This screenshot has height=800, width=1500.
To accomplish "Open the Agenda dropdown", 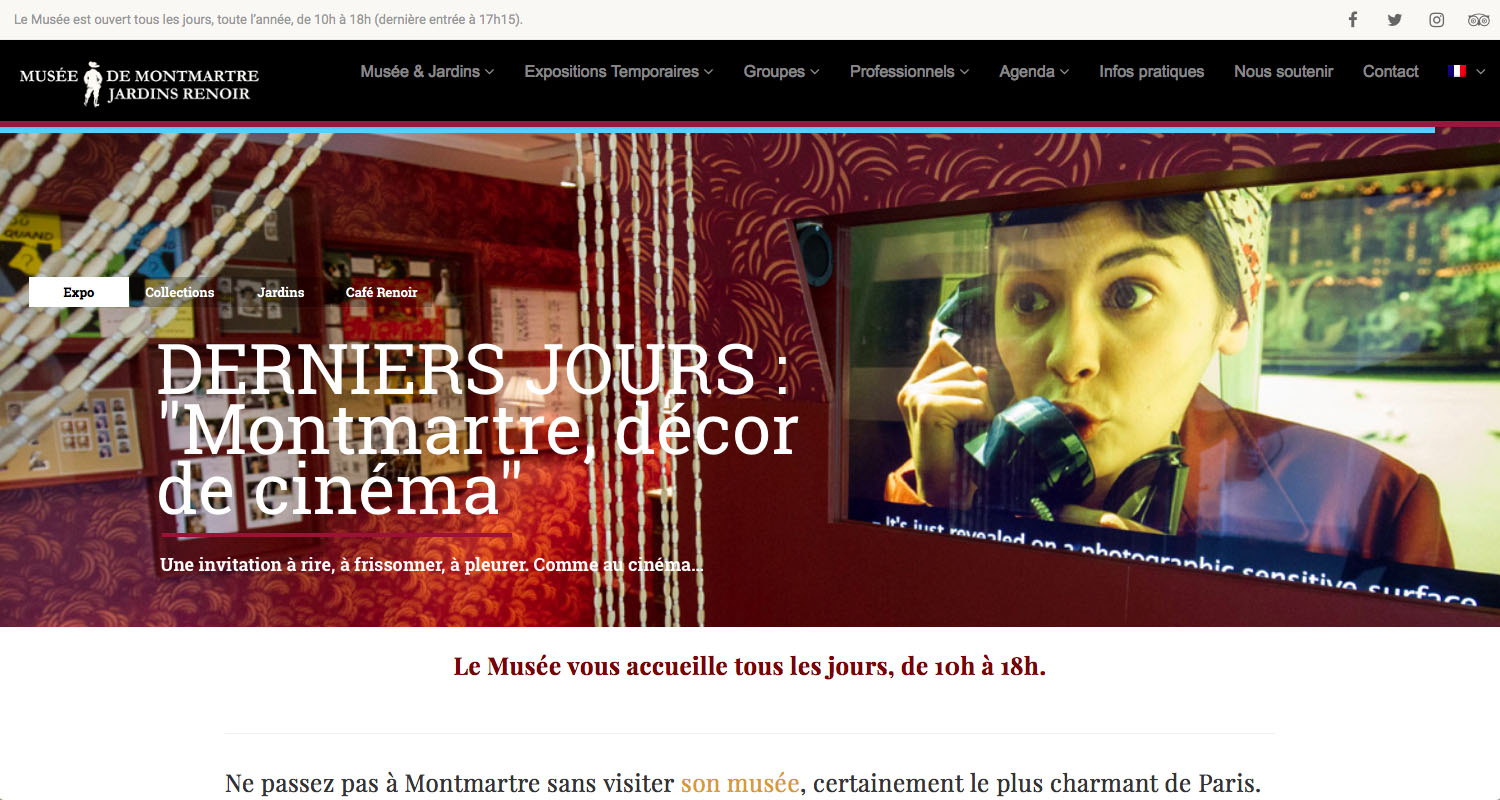I will 1034,72.
